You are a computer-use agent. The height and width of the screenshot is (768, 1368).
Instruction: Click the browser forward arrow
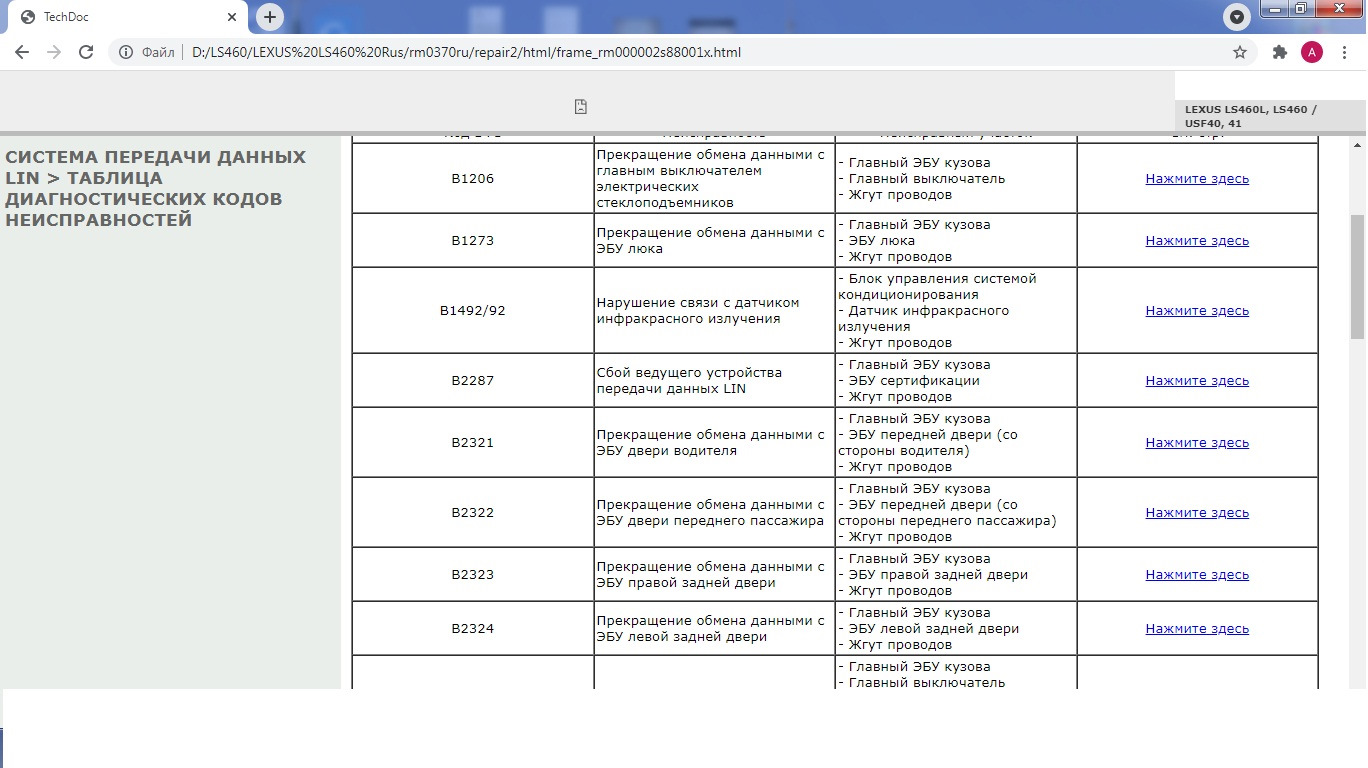(54, 52)
